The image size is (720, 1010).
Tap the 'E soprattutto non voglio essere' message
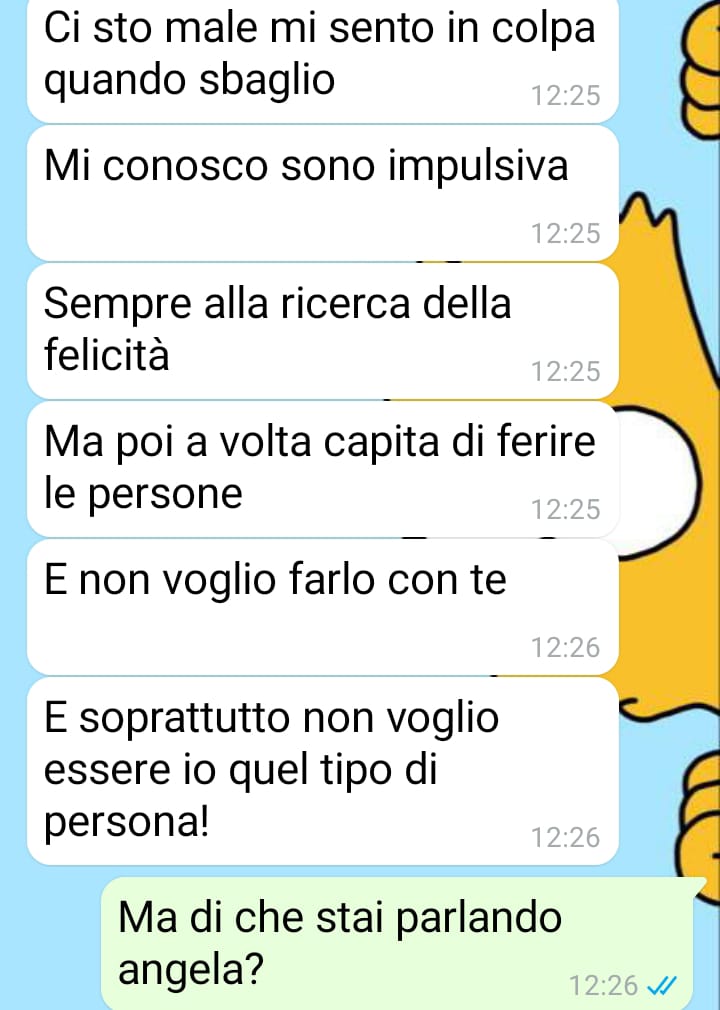tap(323, 771)
